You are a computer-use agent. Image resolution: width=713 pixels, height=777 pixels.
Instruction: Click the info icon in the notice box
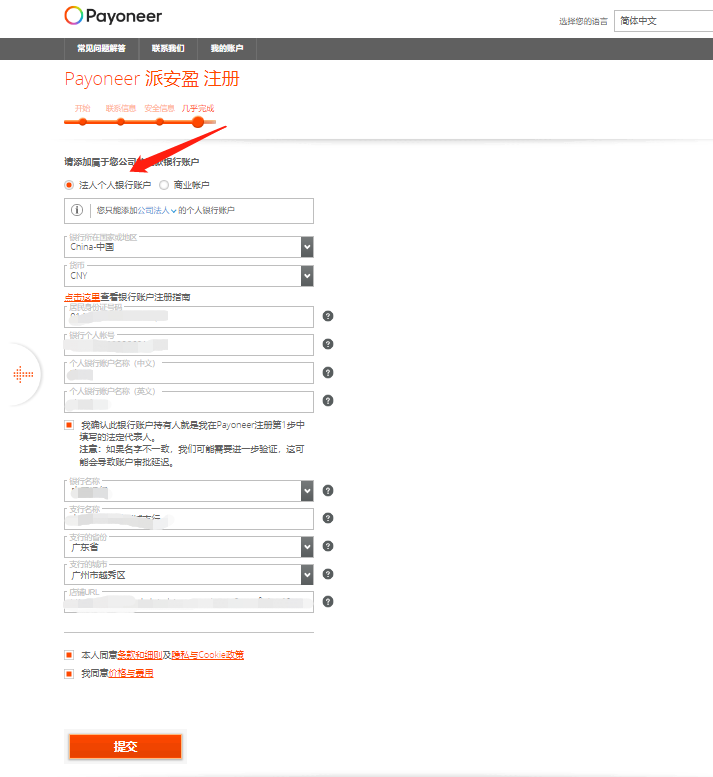coord(77,210)
